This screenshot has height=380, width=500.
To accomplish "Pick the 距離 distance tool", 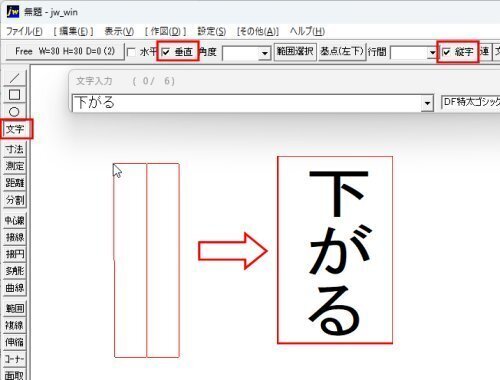I will click(x=15, y=183).
